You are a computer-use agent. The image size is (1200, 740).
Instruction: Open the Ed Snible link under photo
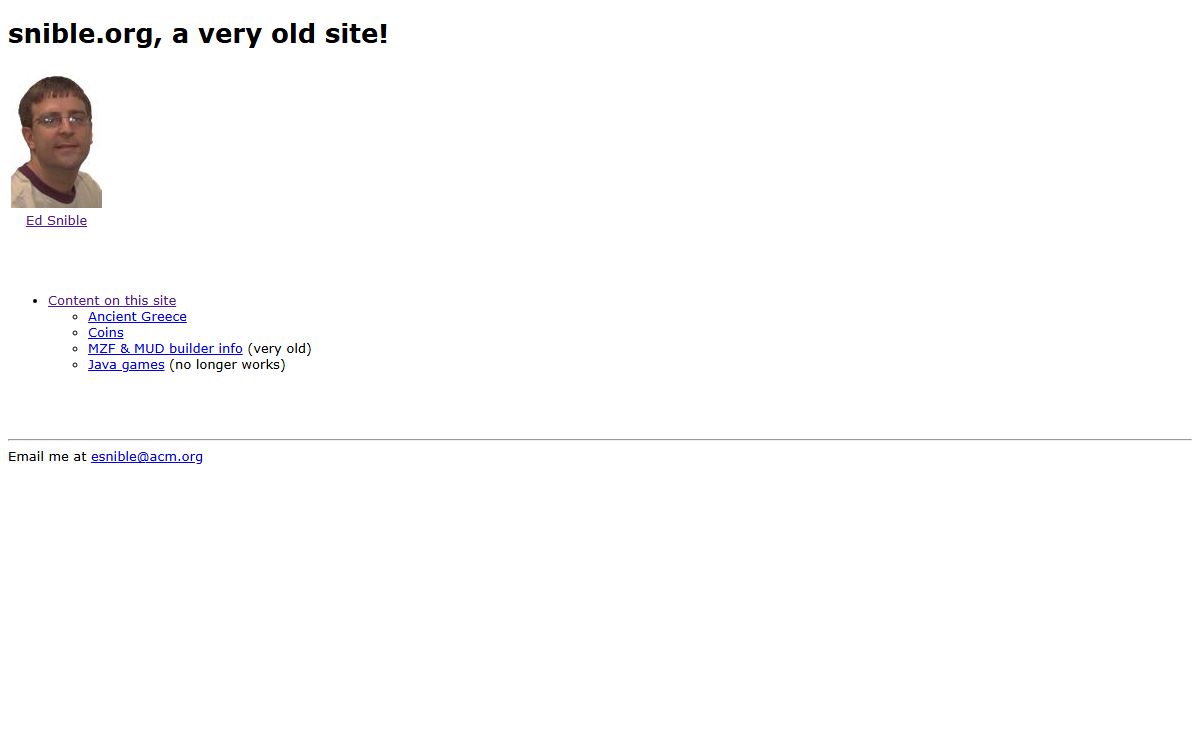tap(56, 221)
